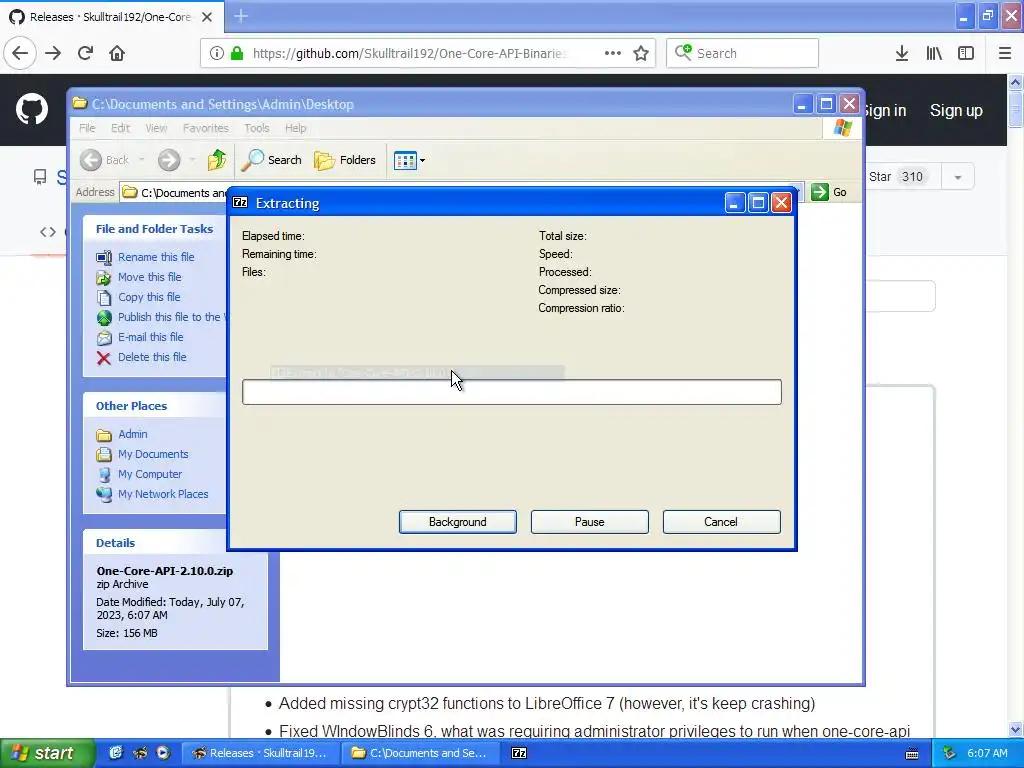Open dropdown next to Star button
The image size is (1024, 768).
coord(958,176)
